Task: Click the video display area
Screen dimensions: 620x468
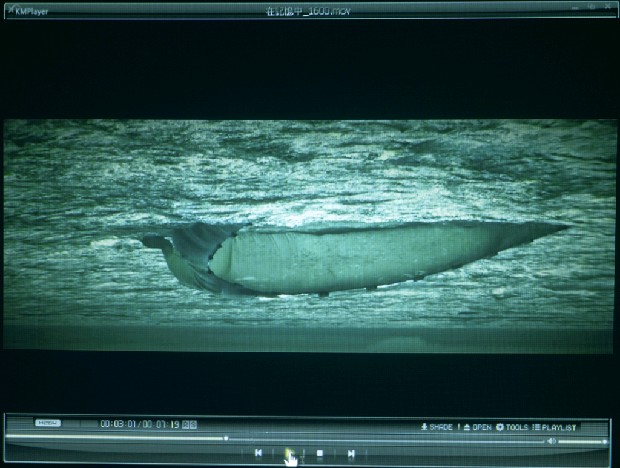Action: coord(308,235)
